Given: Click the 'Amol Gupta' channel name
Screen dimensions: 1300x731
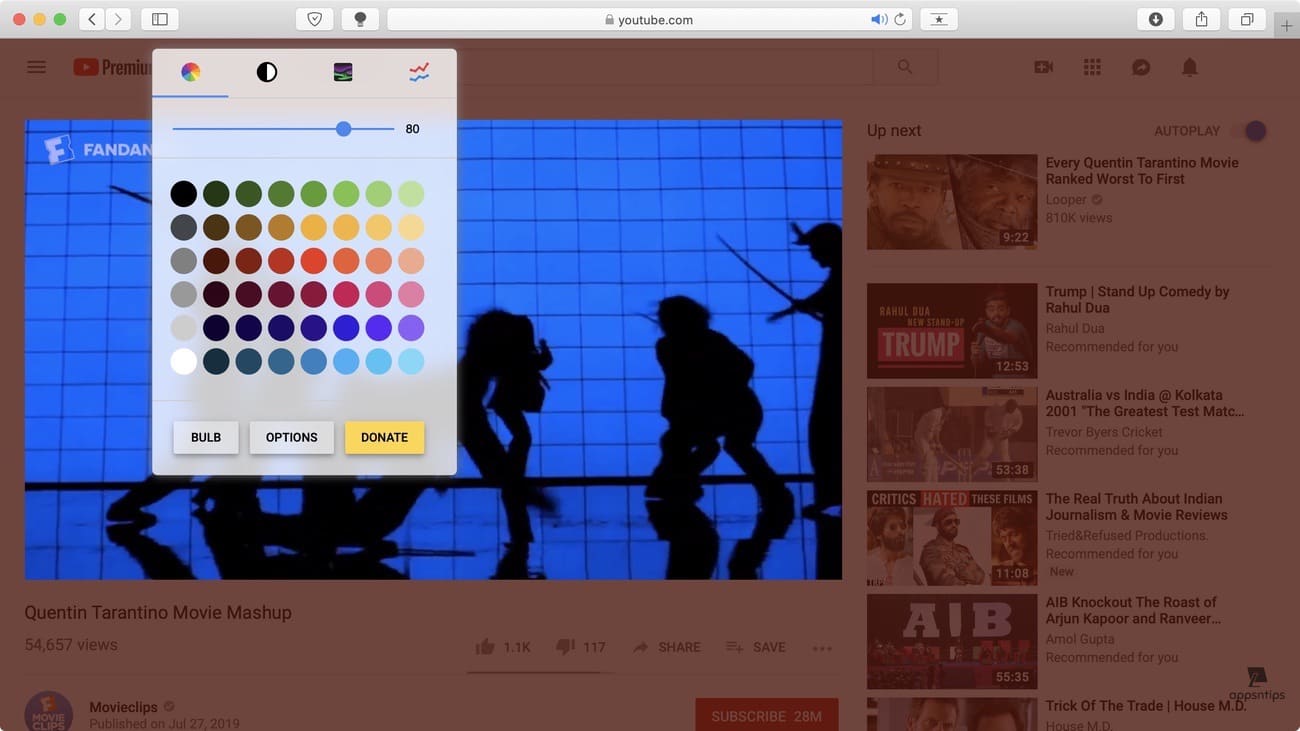Looking at the screenshot, I should point(1079,638).
